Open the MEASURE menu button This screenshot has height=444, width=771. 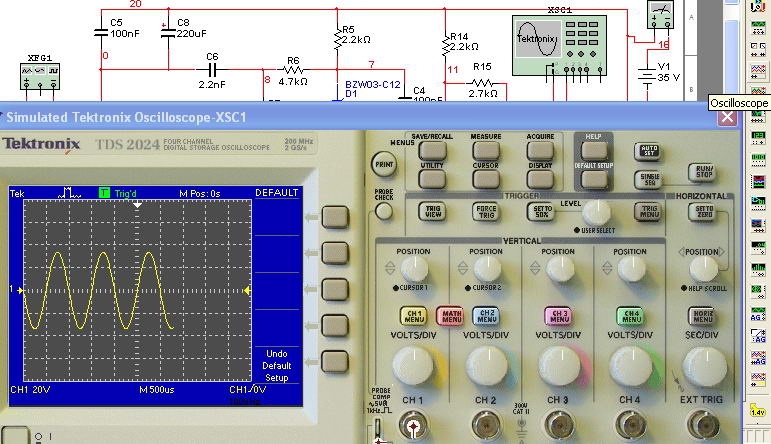[486, 150]
